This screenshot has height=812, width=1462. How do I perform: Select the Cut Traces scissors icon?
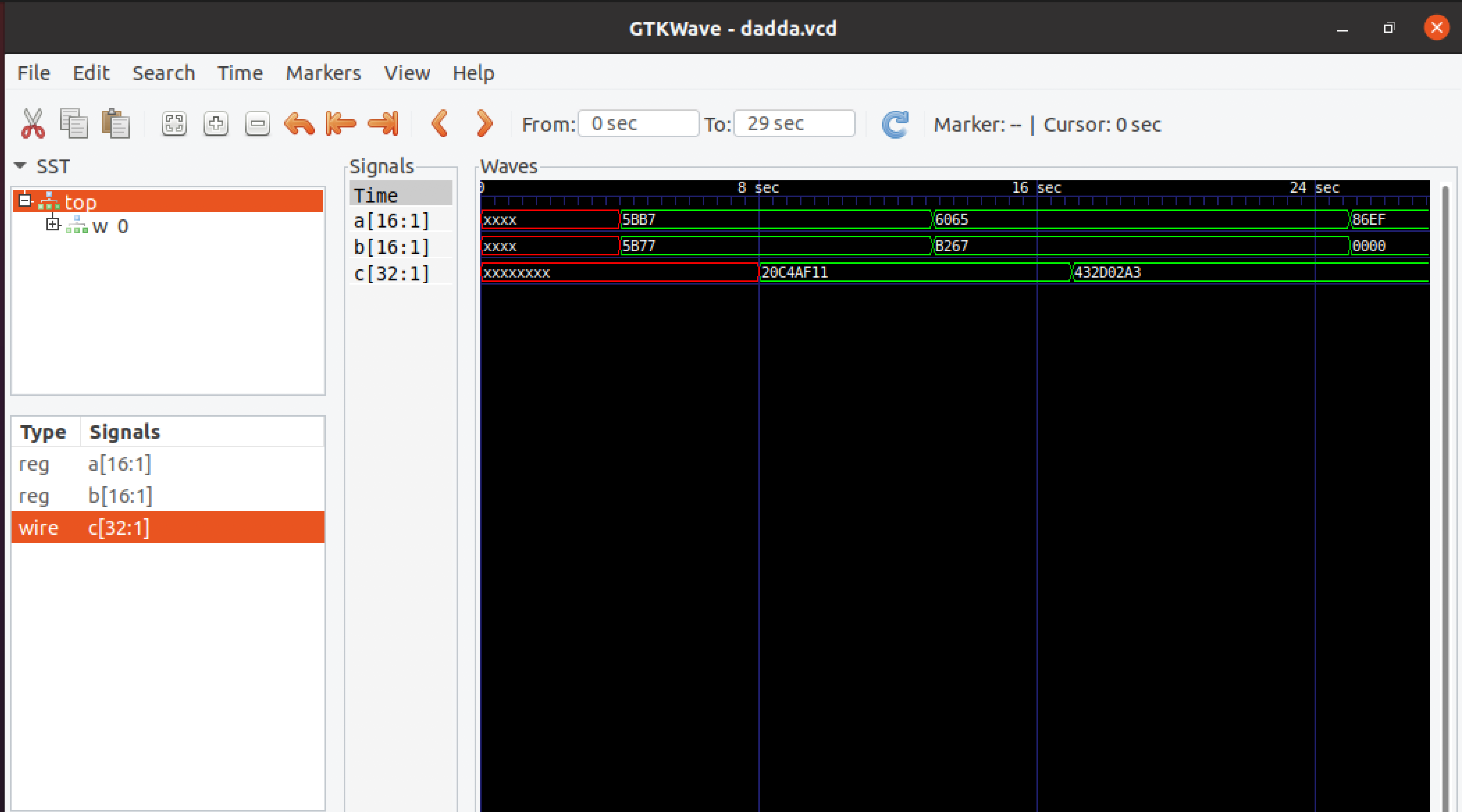(32, 123)
